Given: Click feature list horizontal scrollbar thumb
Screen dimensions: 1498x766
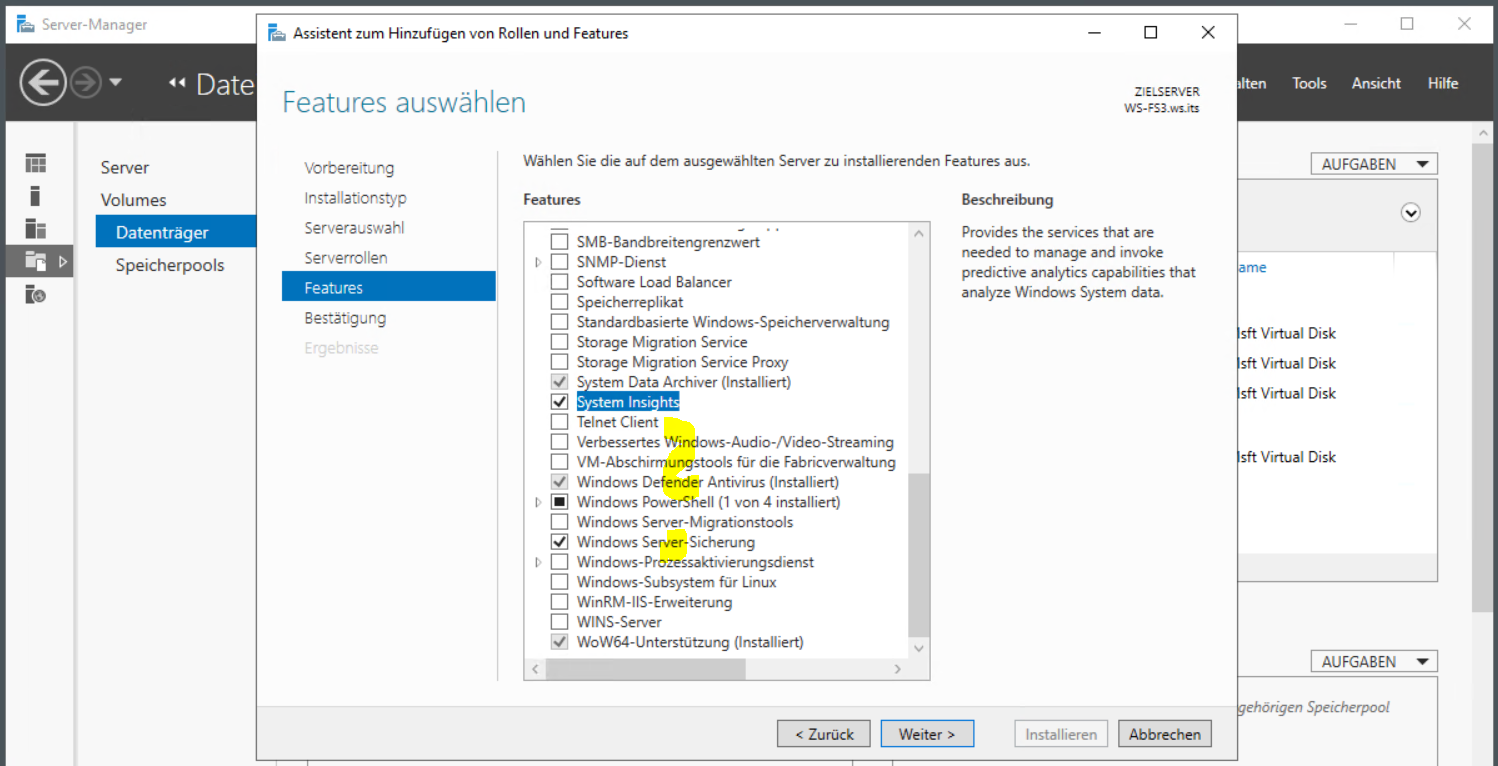Looking at the screenshot, I should pyautogui.click(x=645, y=669).
